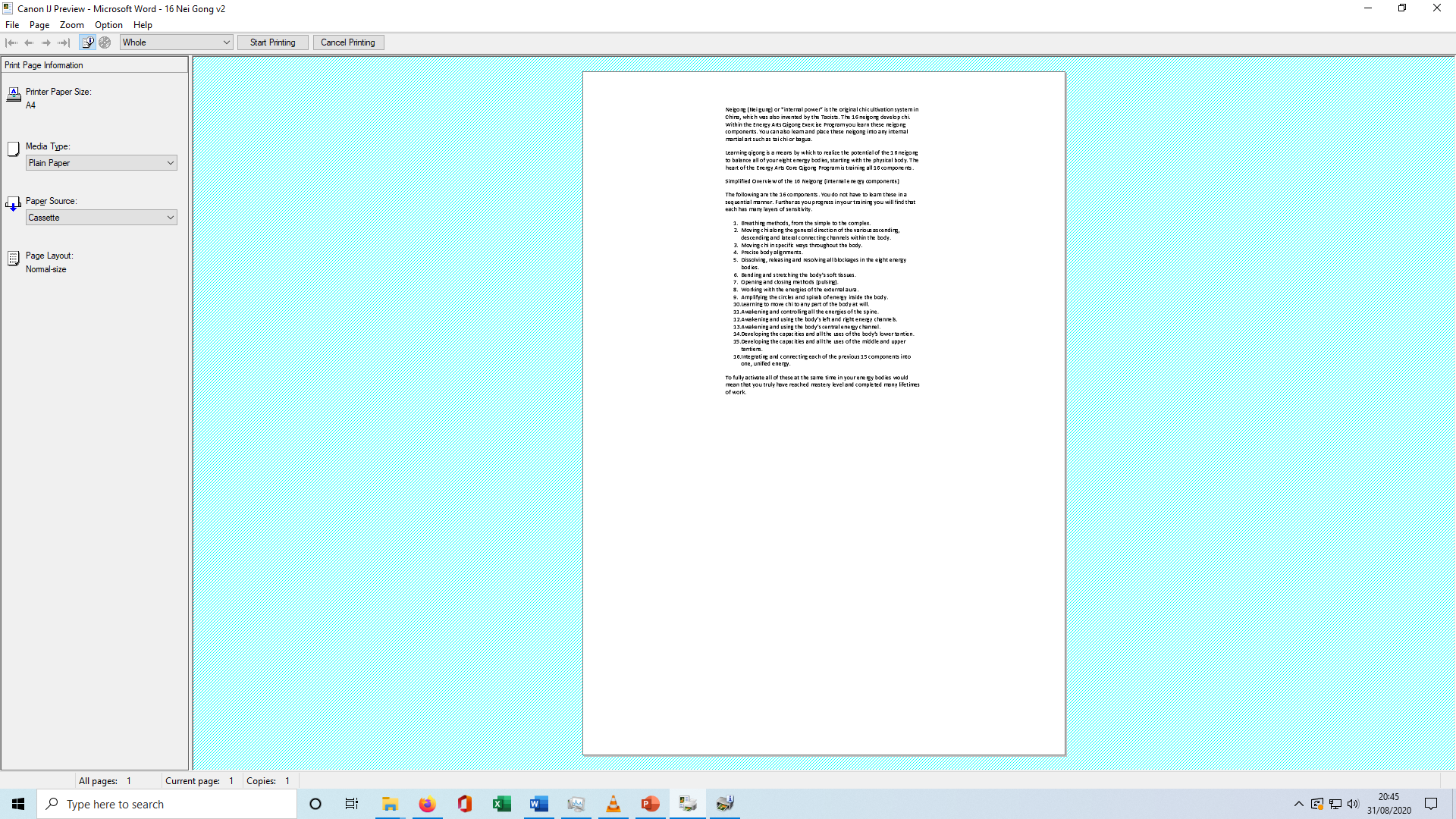Open the File menu
Image resolution: width=1456 pixels, height=819 pixels.
point(12,25)
